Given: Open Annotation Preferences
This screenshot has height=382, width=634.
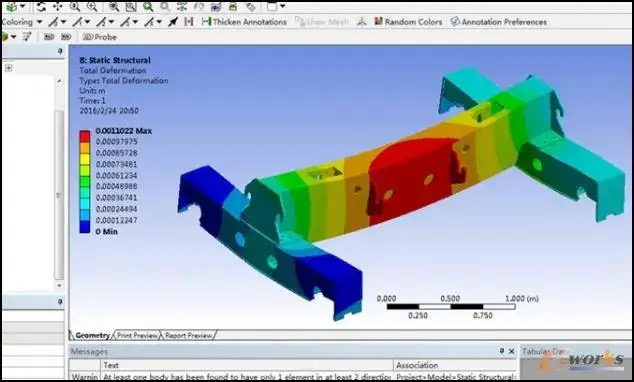Looking at the screenshot, I should (x=499, y=22).
